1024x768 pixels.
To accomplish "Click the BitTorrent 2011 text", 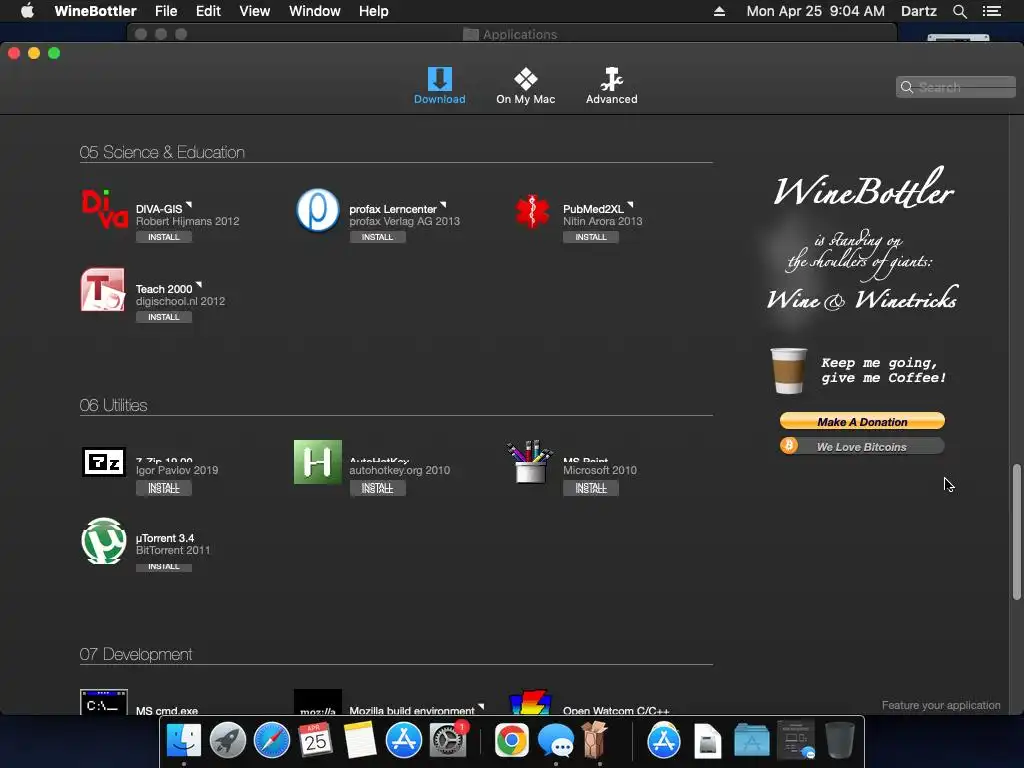I will 173,551.
